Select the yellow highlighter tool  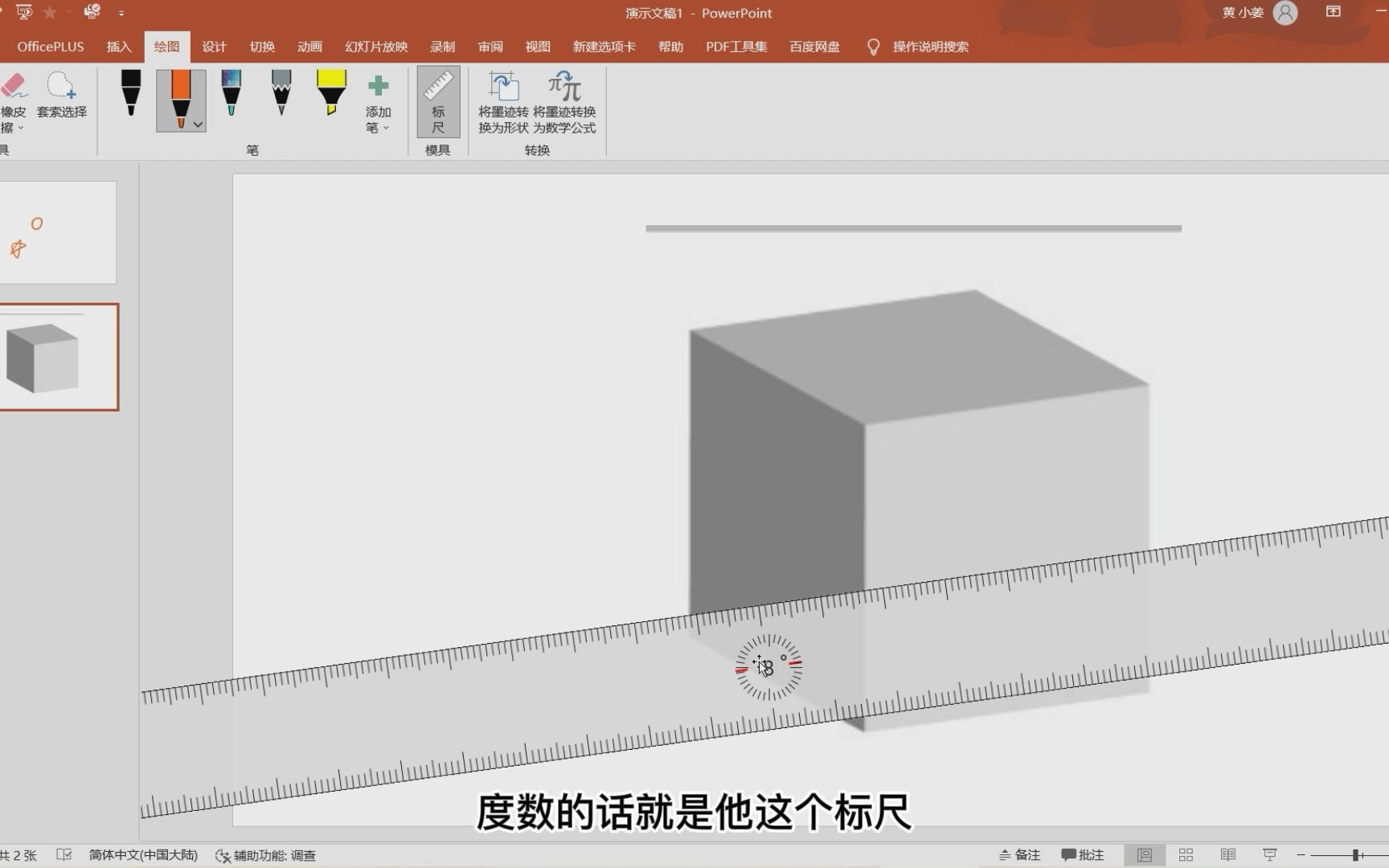click(331, 93)
